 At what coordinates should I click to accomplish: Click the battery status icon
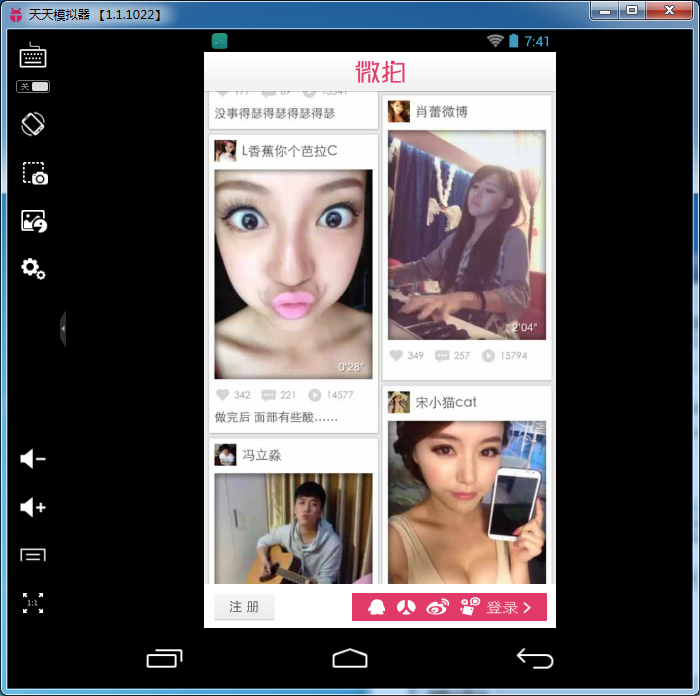click(513, 41)
